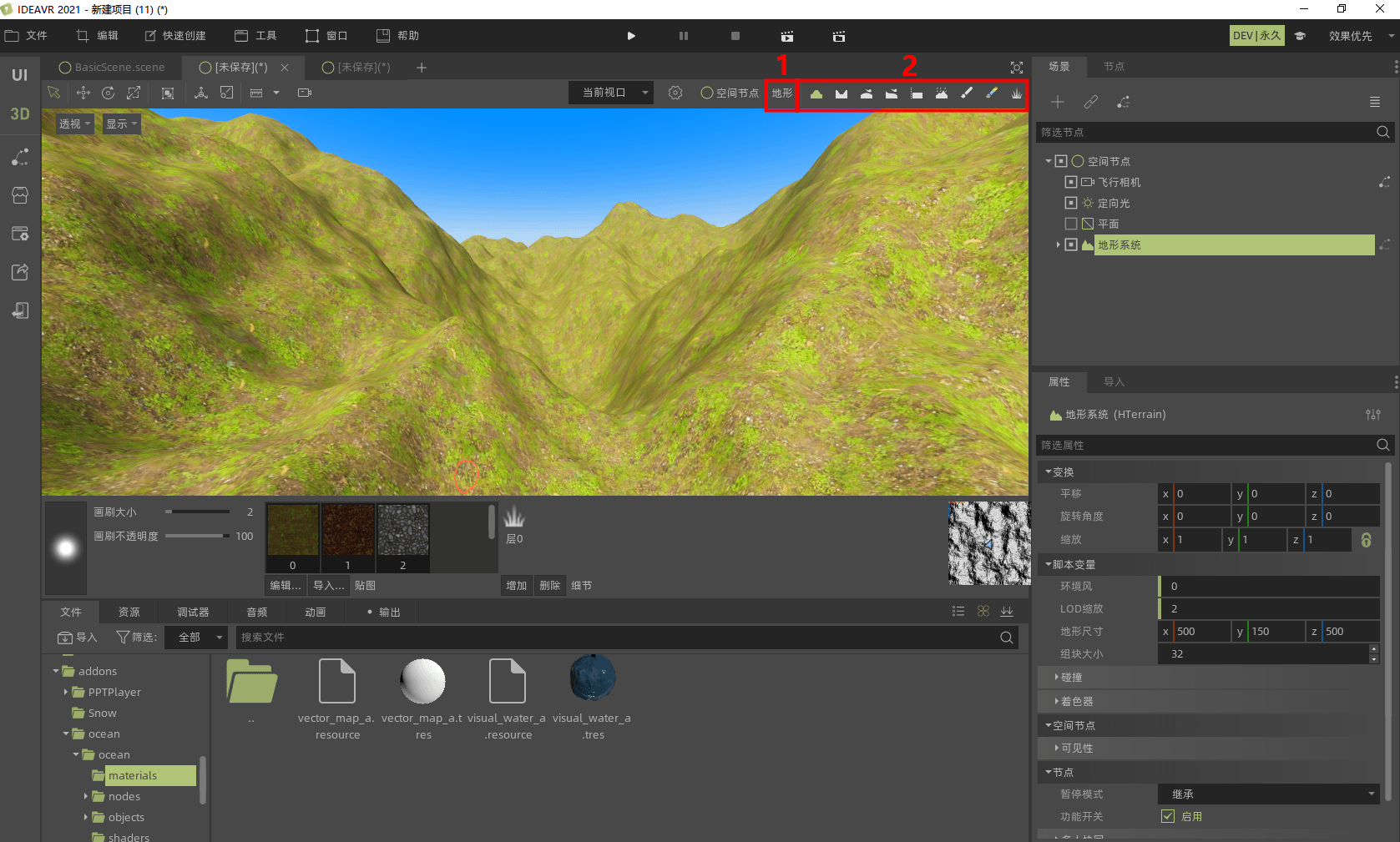Switch to UI mode in left sidebar
The height and width of the screenshot is (842, 1400).
coord(20,75)
